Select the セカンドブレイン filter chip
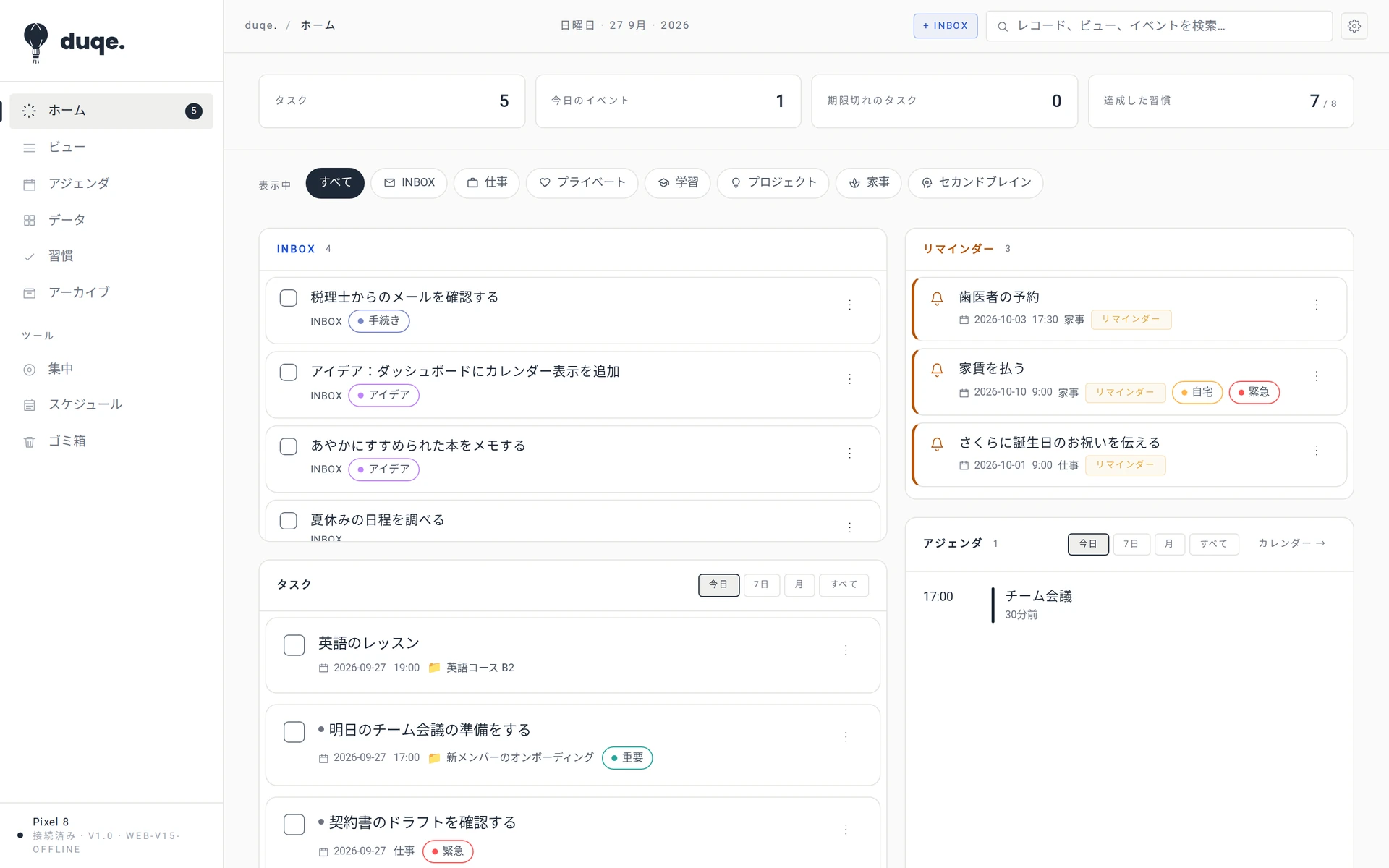This screenshot has width=1389, height=868. point(975,183)
